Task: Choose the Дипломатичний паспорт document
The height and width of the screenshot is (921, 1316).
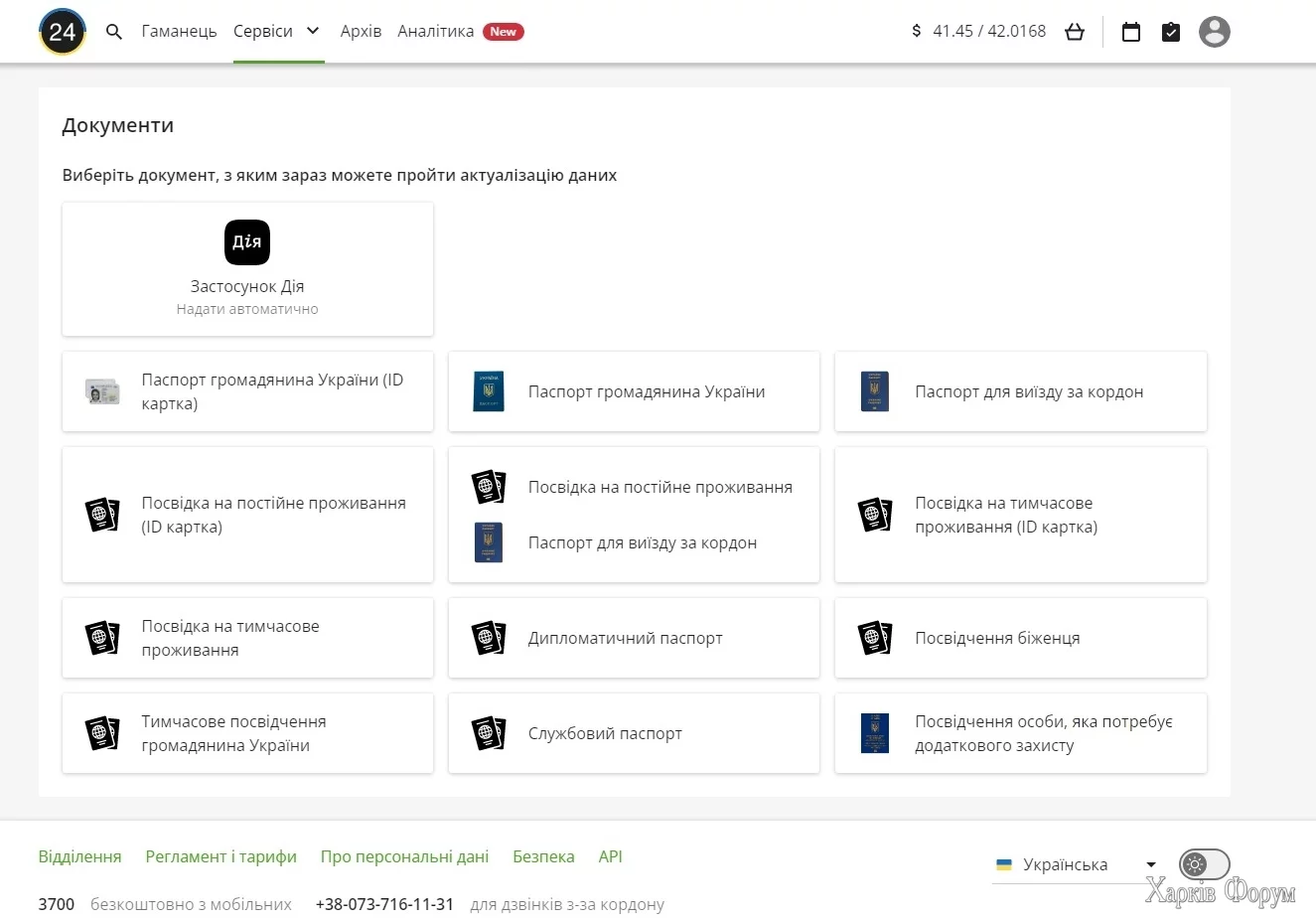Action: (634, 638)
